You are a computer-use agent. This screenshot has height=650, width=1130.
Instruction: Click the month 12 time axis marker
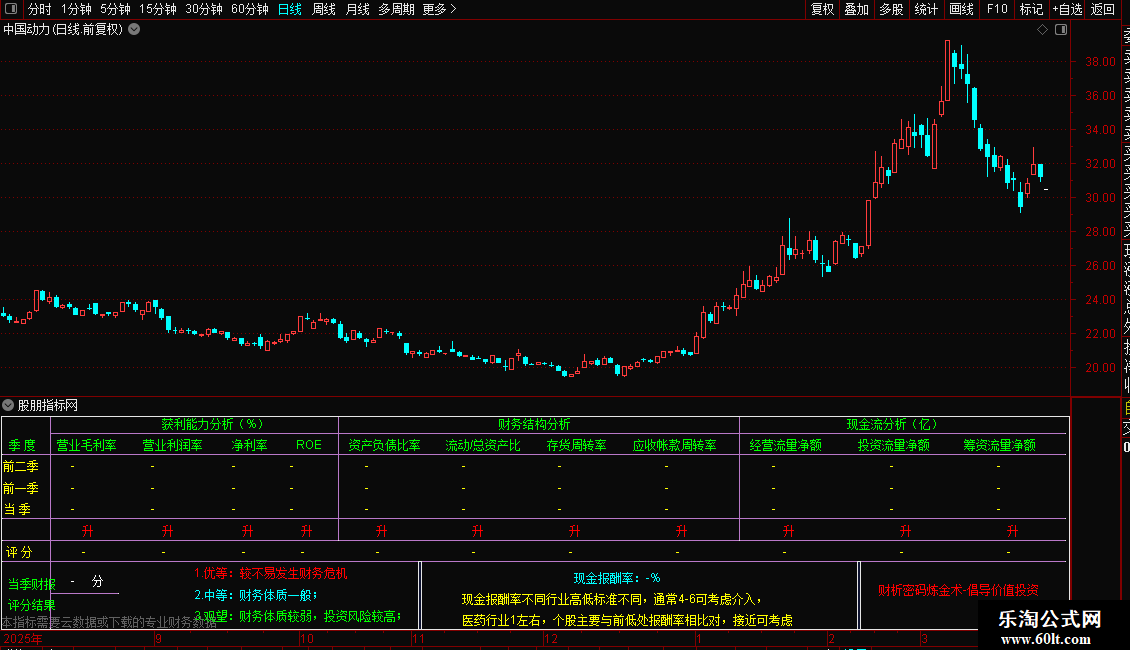pyautogui.click(x=551, y=638)
